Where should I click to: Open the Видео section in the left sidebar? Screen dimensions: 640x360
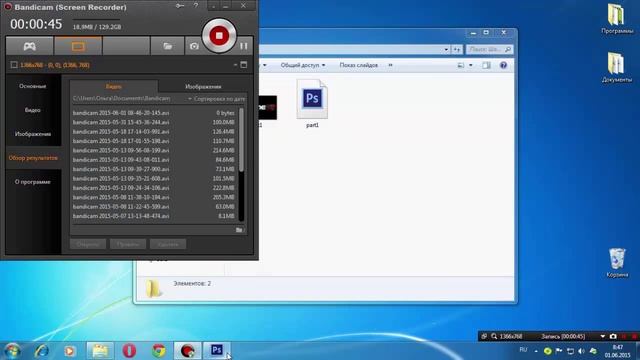tap(33, 110)
